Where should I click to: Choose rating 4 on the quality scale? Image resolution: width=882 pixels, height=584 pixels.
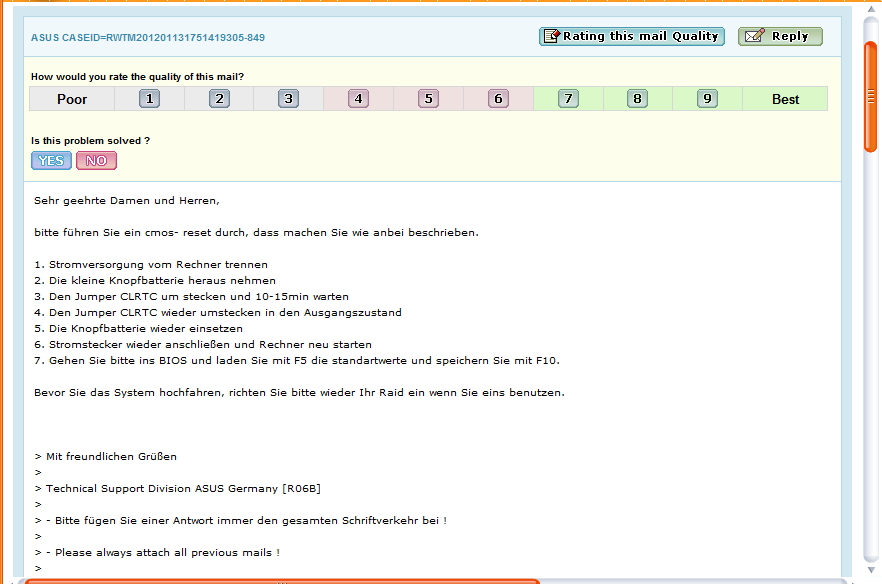click(x=358, y=99)
